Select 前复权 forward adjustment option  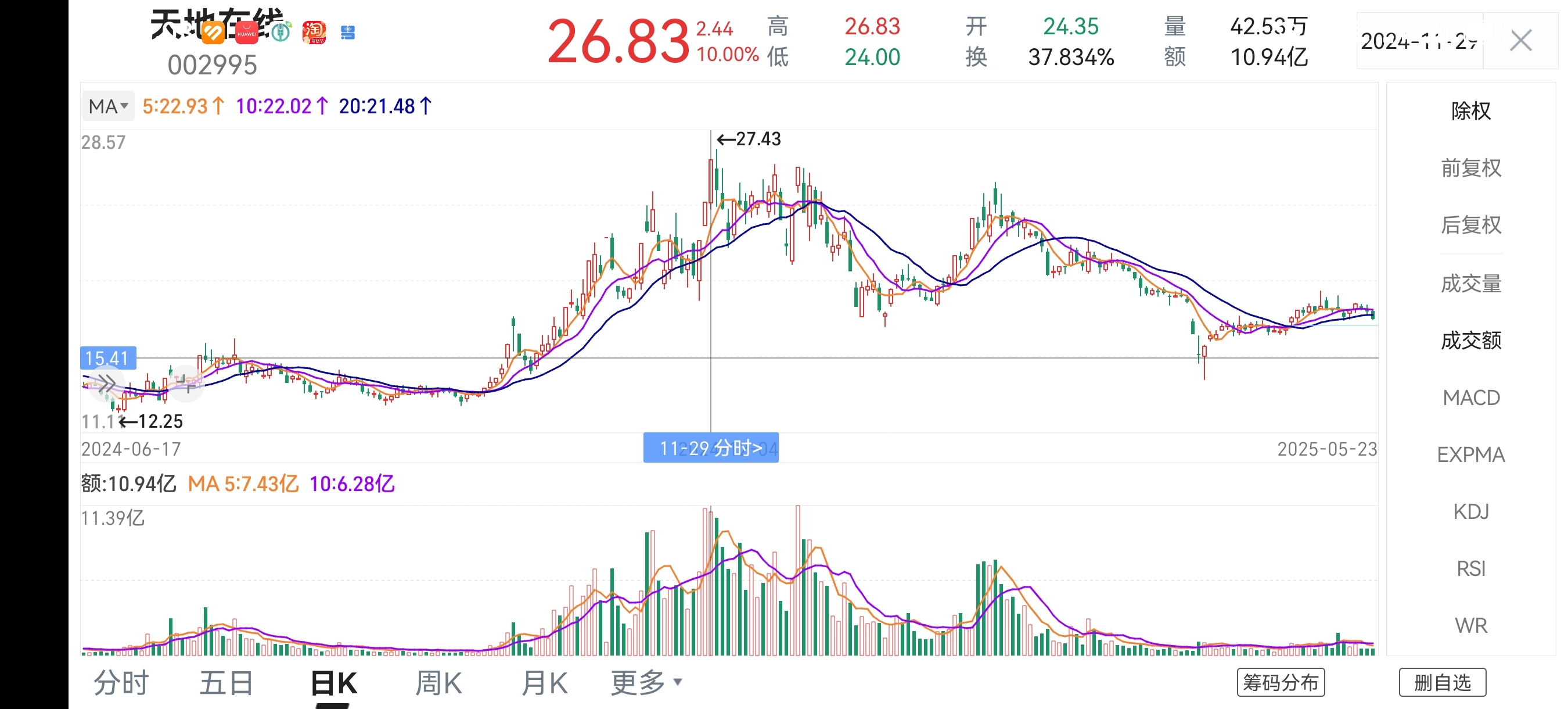tap(1470, 168)
